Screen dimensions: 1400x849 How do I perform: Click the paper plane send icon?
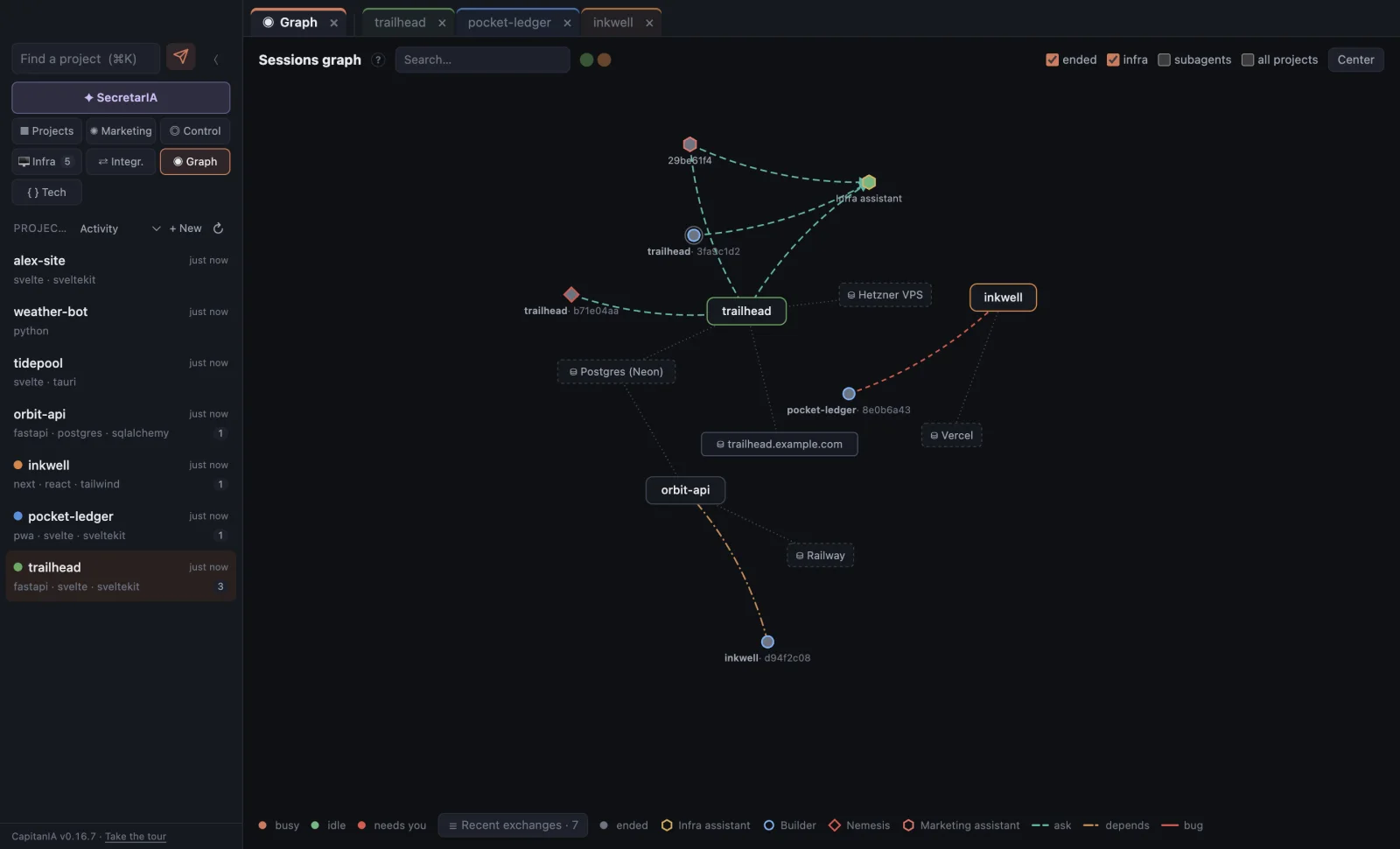[x=181, y=57]
